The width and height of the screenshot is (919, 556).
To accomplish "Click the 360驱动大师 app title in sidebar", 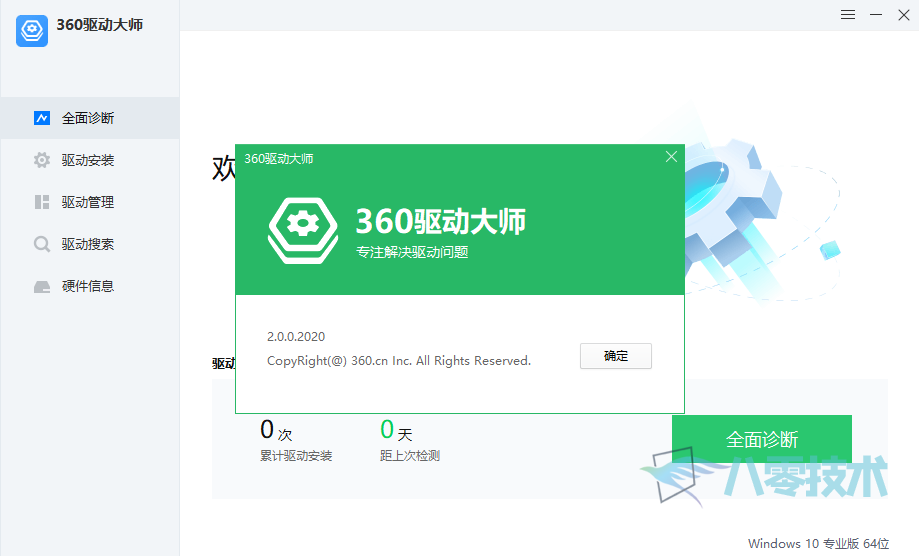I will (x=100, y=25).
